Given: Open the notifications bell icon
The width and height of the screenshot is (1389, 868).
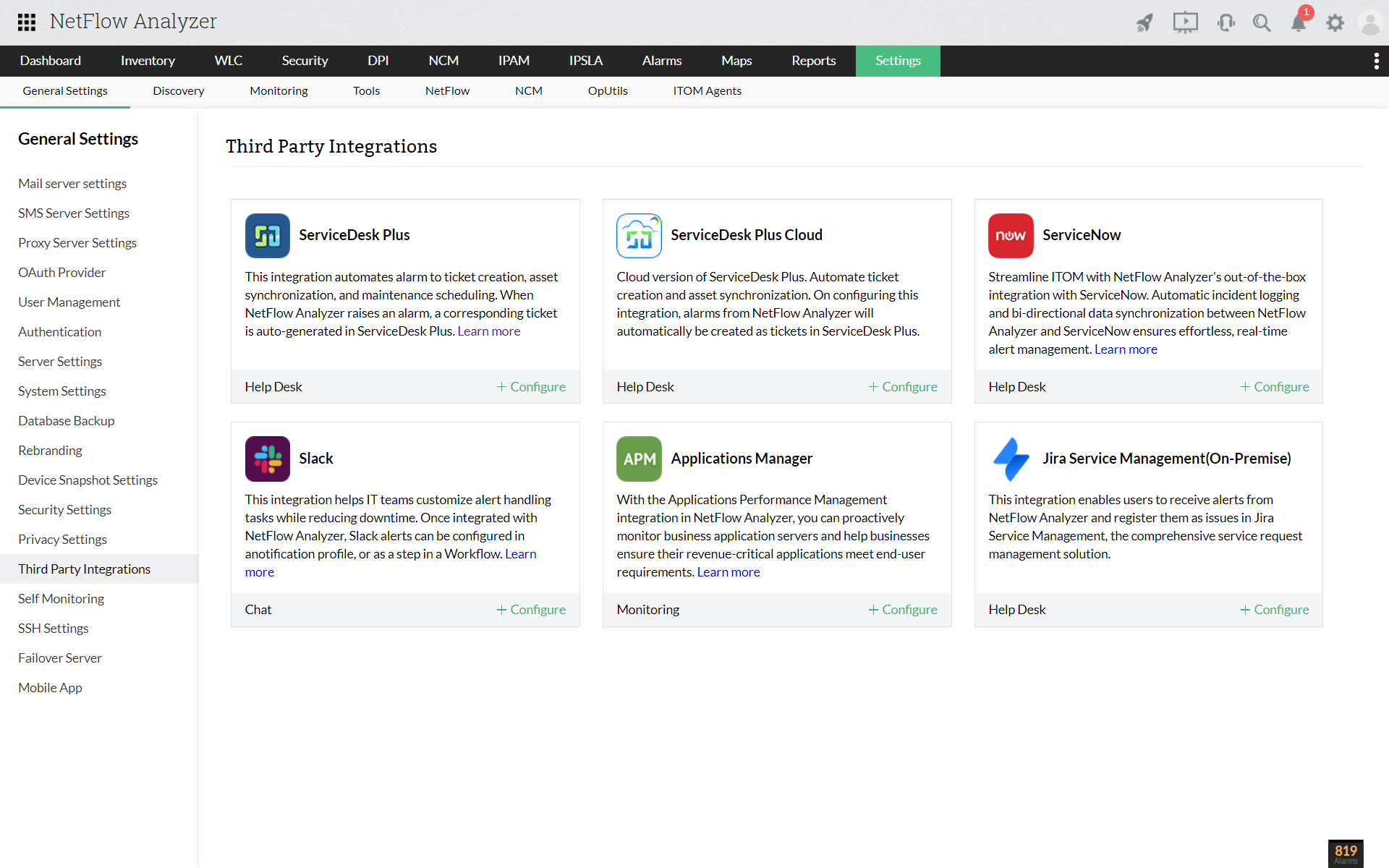Looking at the screenshot, I should (1299, 23).
